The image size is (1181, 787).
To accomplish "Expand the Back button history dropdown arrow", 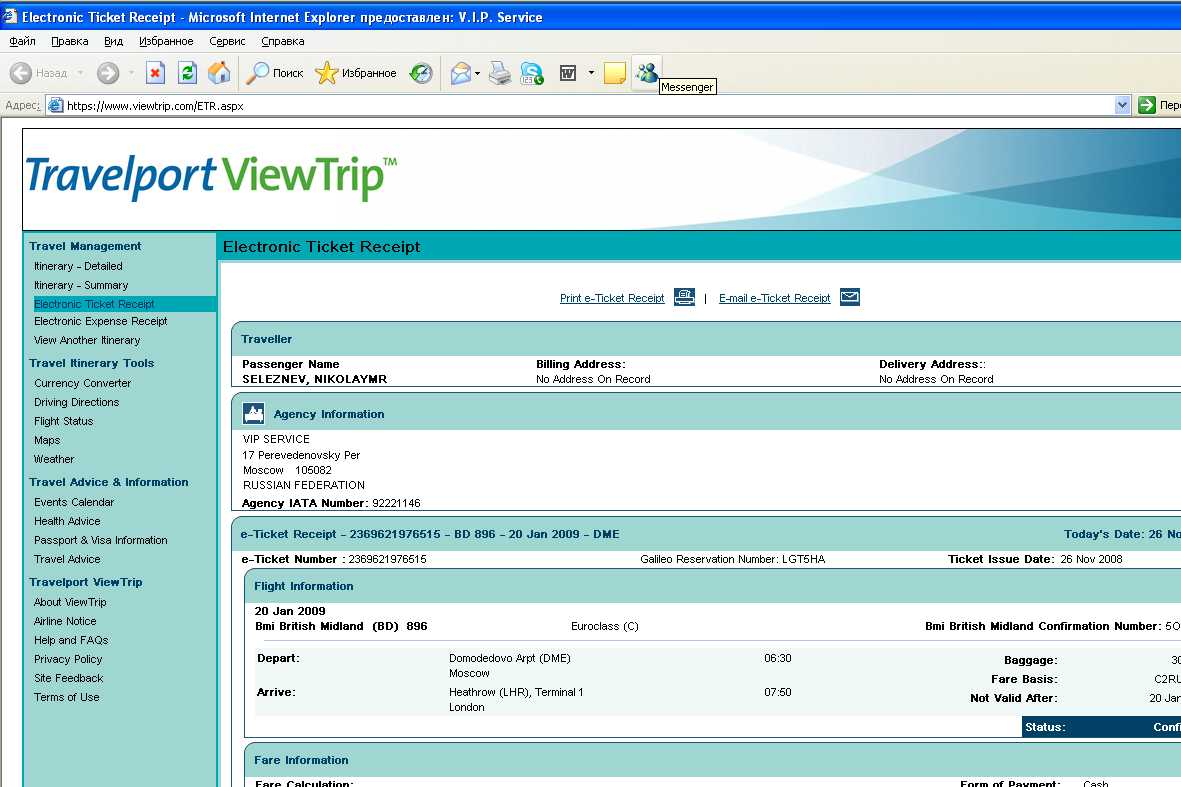I will pyautogui.click(x=80, y=73).
